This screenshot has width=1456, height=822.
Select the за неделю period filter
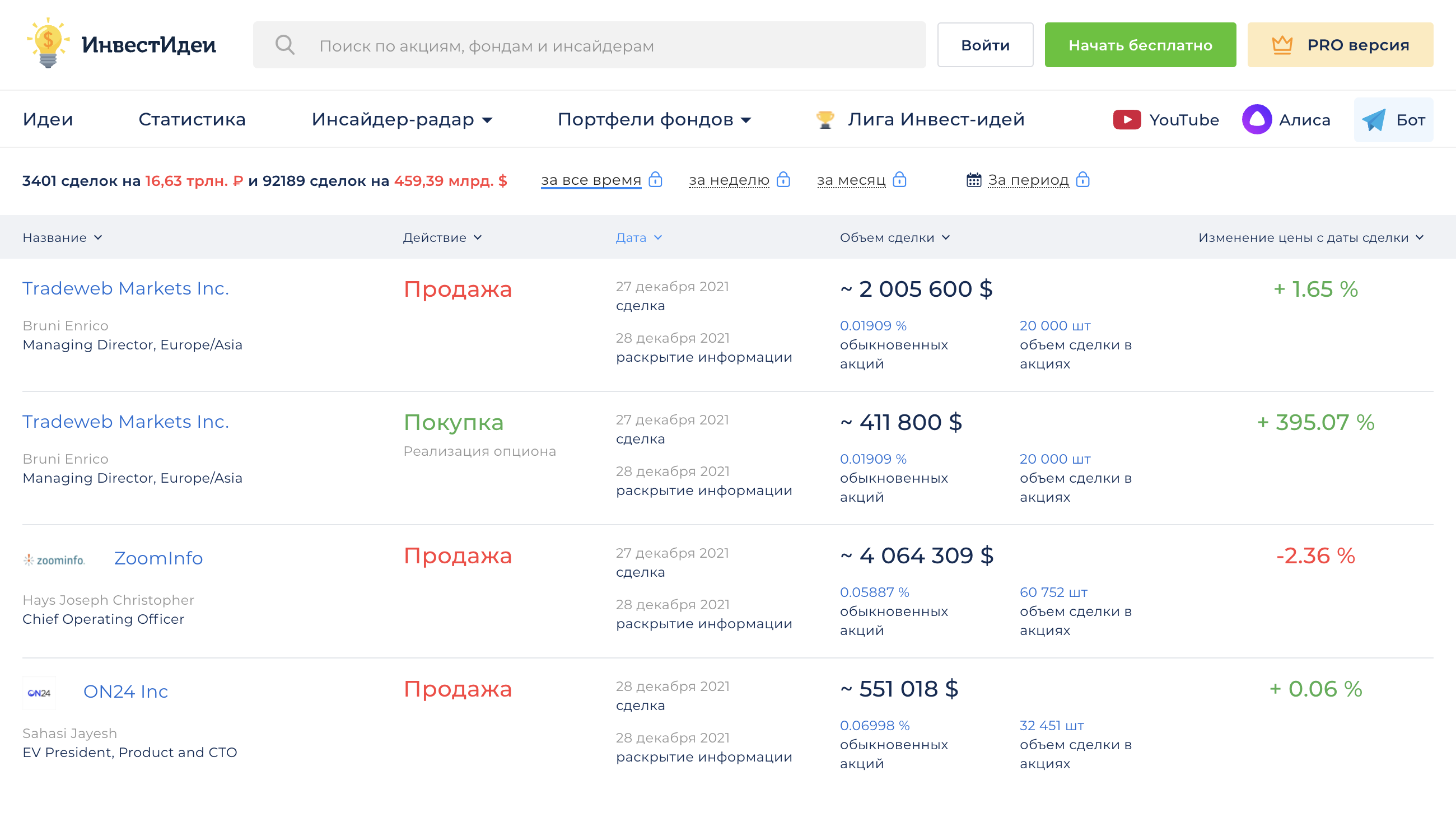(x=729, y=180)
